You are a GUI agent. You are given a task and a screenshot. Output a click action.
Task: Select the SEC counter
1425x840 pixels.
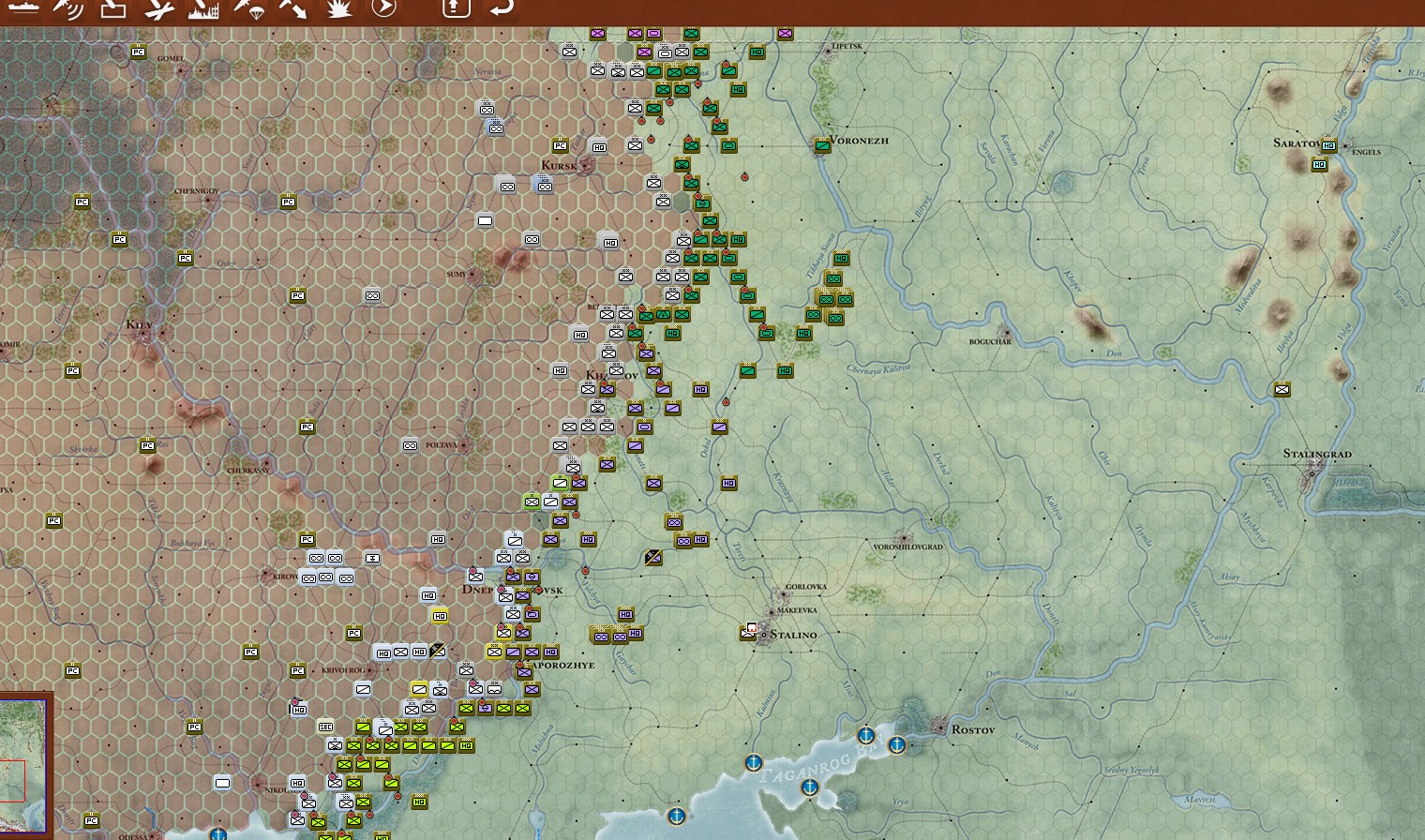[x=326, y=727]
